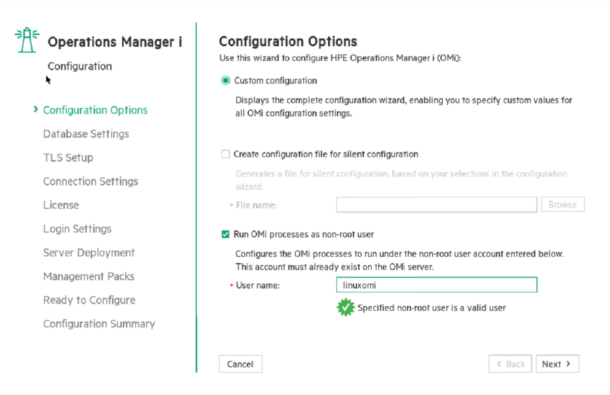The width and height of the screenshot is (610, 395).
Task: Click the chevron beside Configuration Options step
Action: 36,109
